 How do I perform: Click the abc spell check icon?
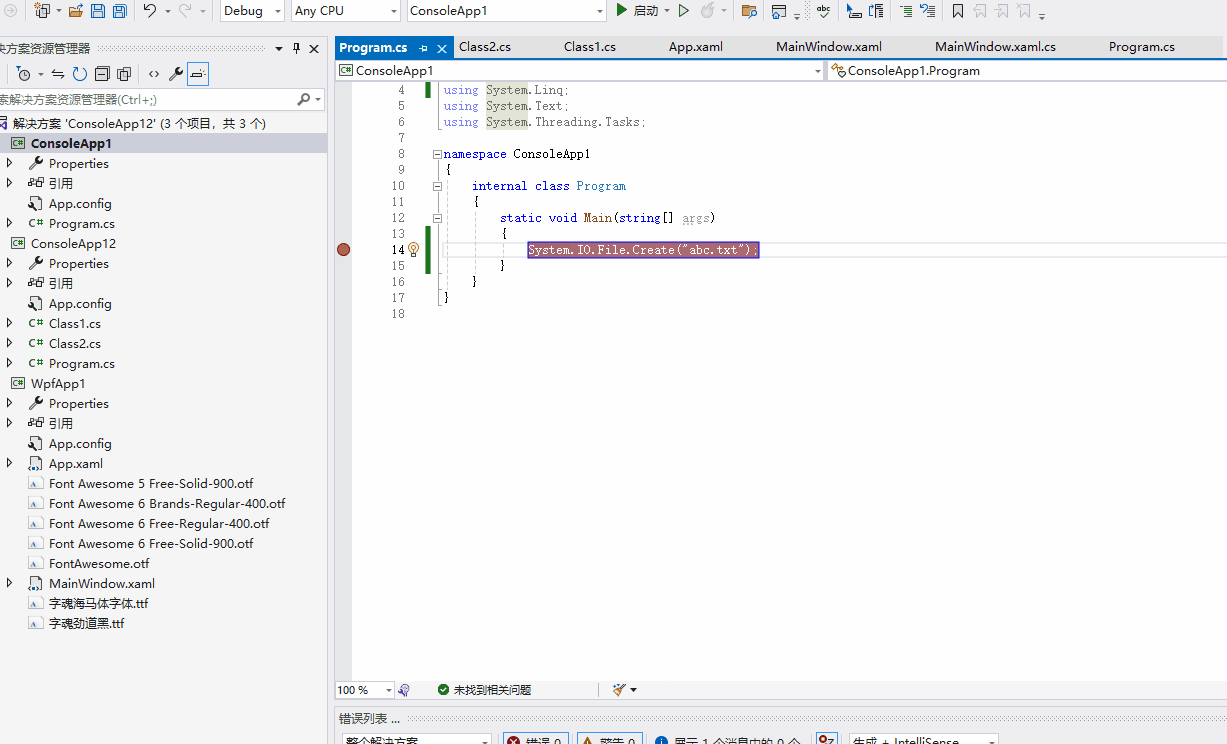(823, 11)
